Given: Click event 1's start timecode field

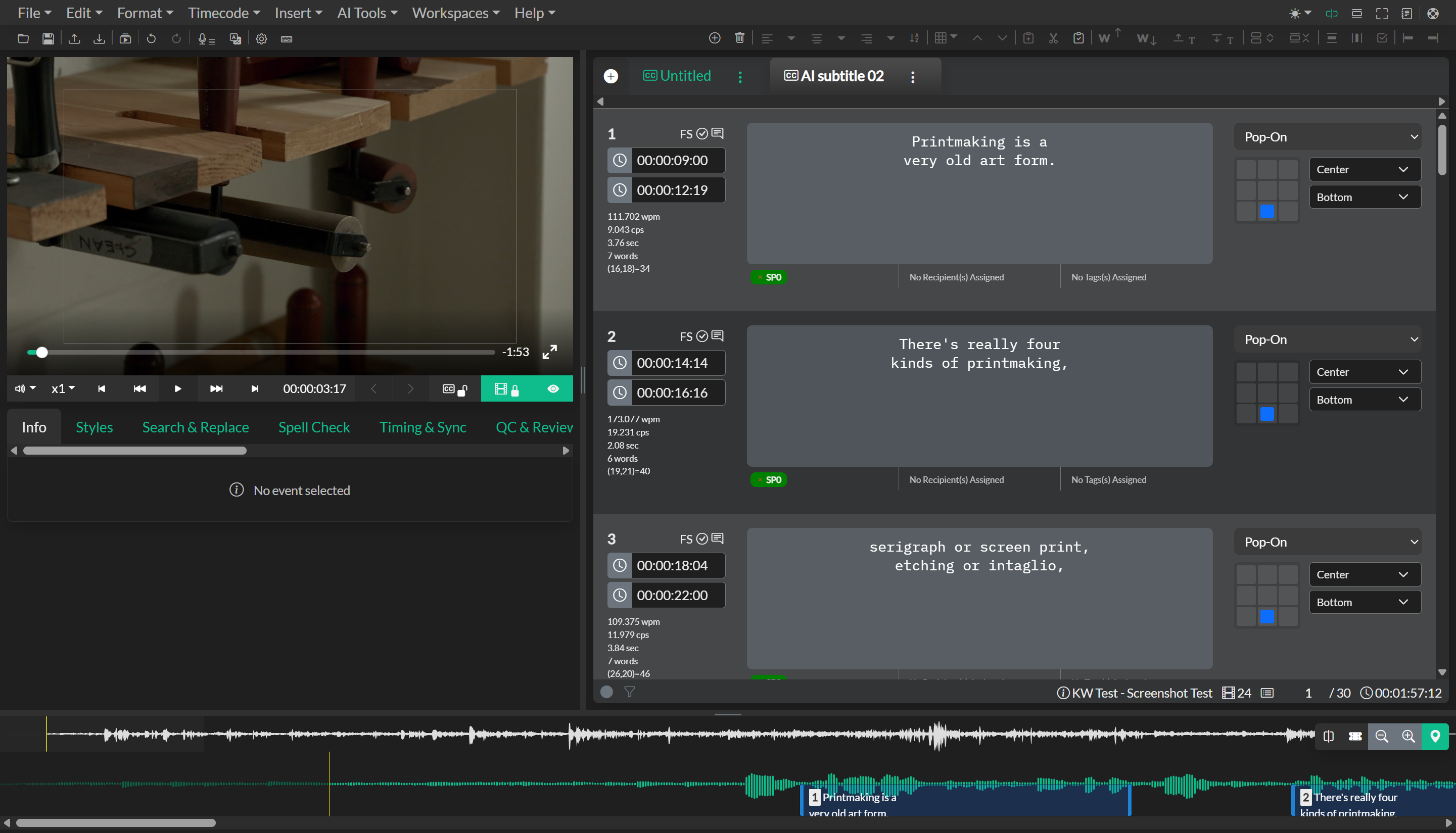Looking at the screenshot, I should click(x=673, y=160).
